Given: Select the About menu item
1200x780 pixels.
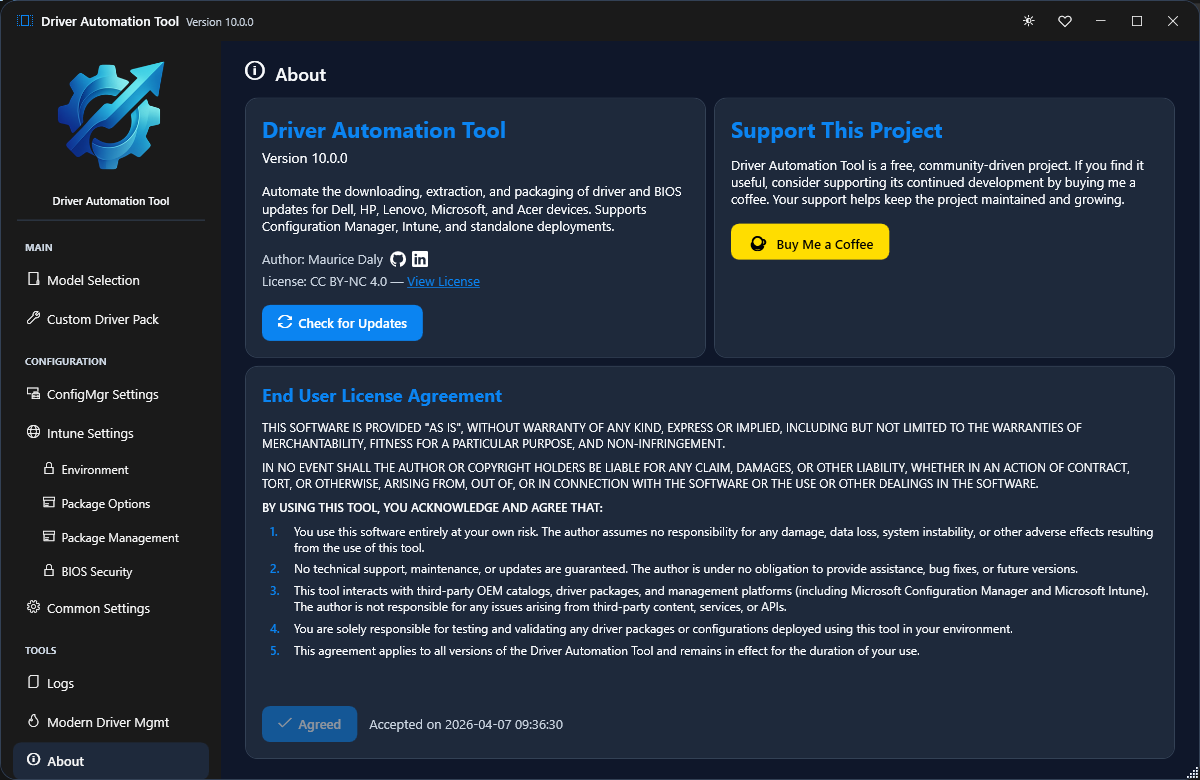Looking at the screenshot, I should [111, 761].
